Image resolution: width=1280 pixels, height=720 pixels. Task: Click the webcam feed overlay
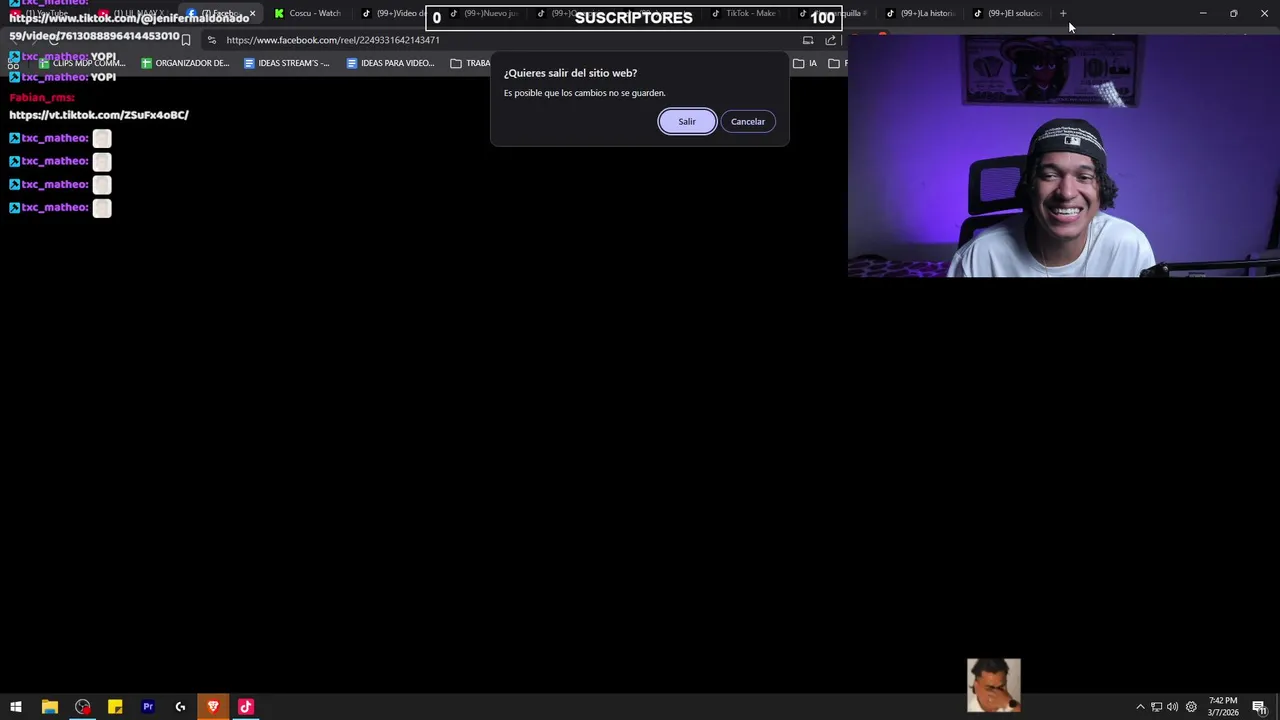1064,156
